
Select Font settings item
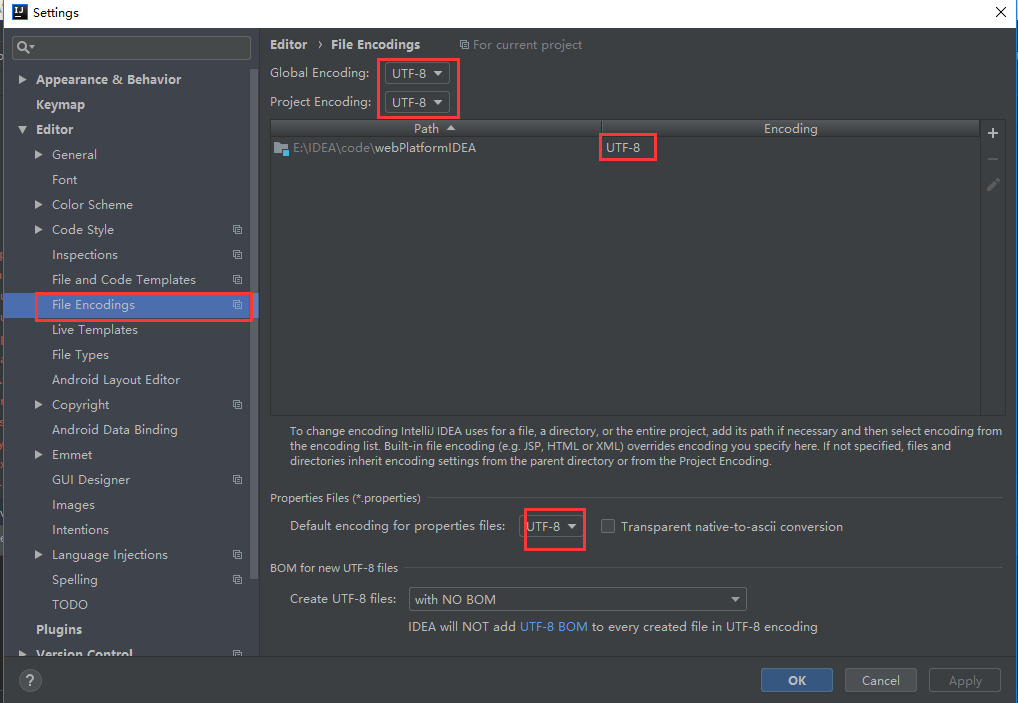[x=64, y=180]
